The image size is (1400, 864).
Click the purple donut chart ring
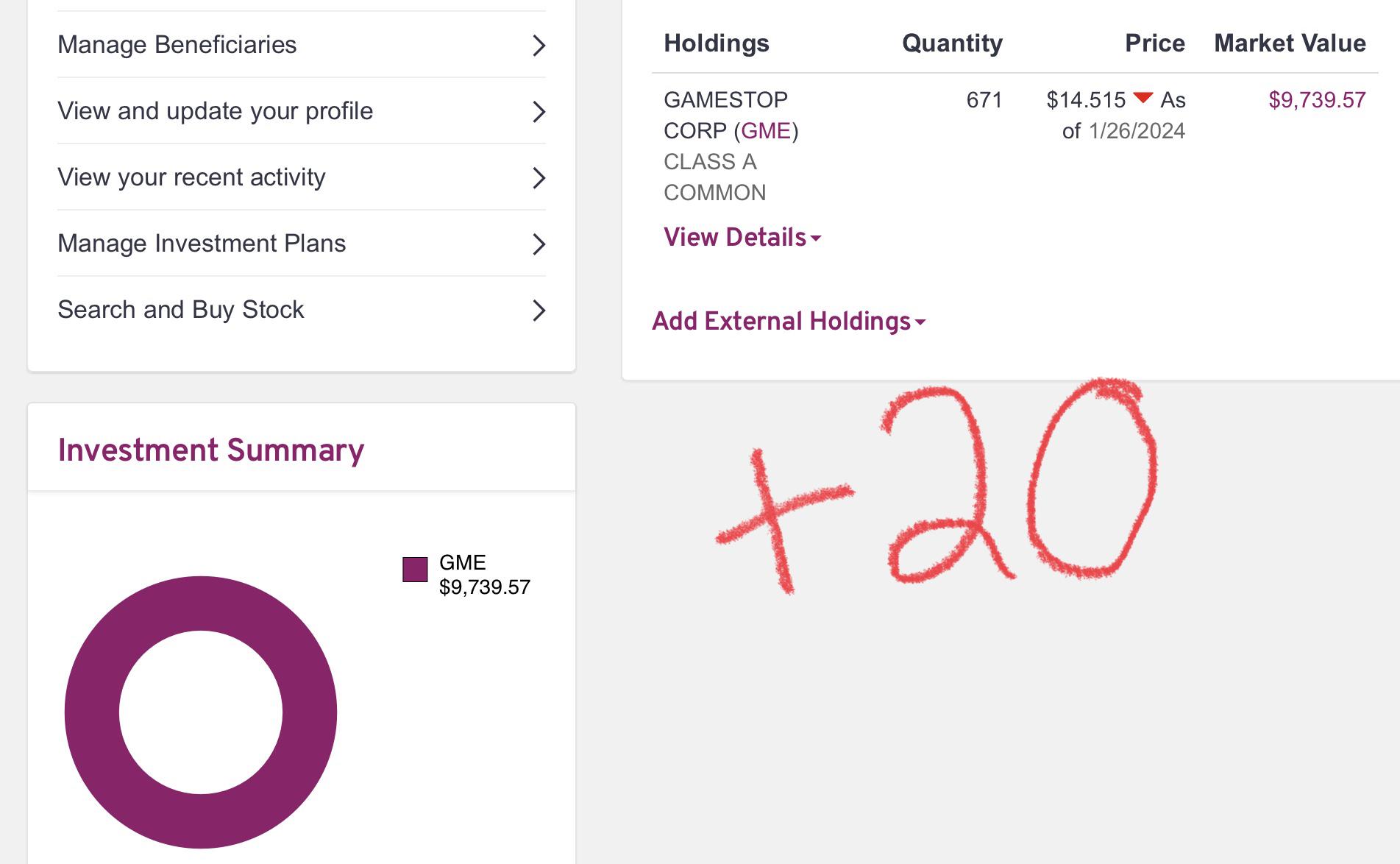tap(91, 712)
